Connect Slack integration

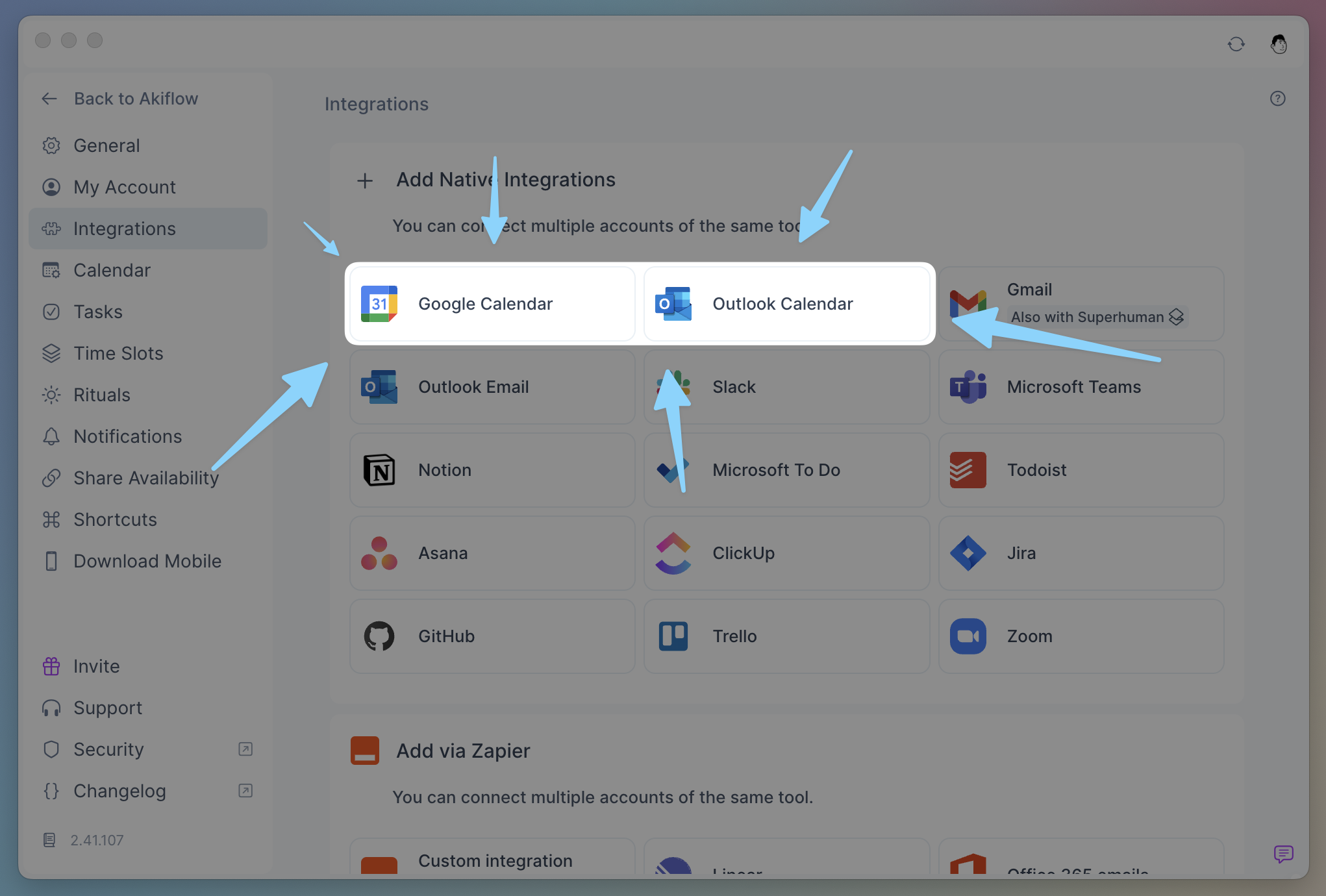[x=786, y=387]
